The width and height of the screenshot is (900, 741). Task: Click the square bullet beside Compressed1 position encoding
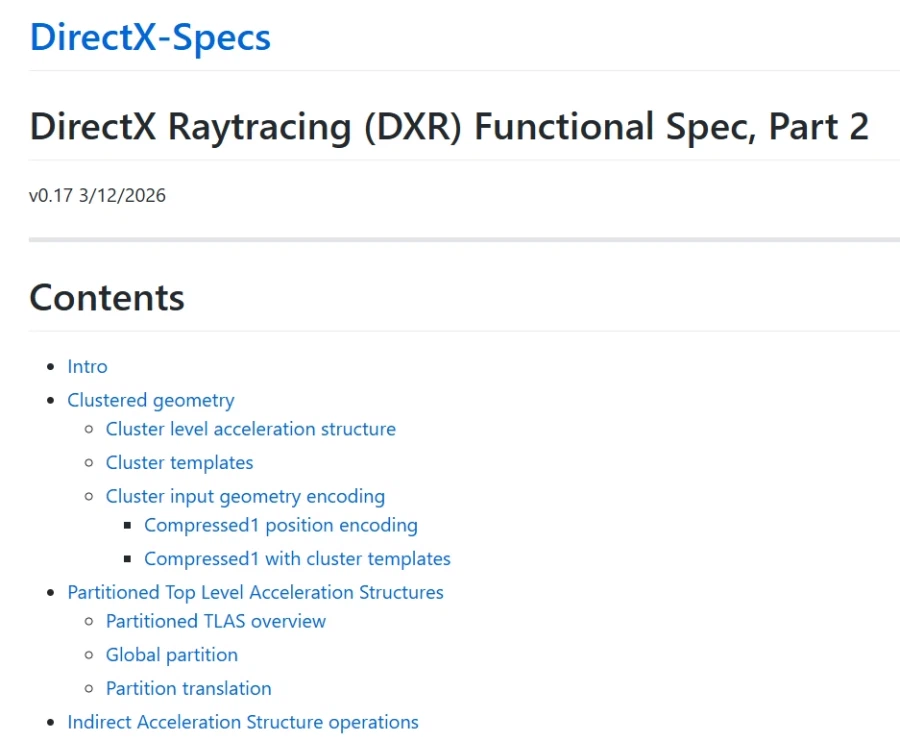click(128, 526)
